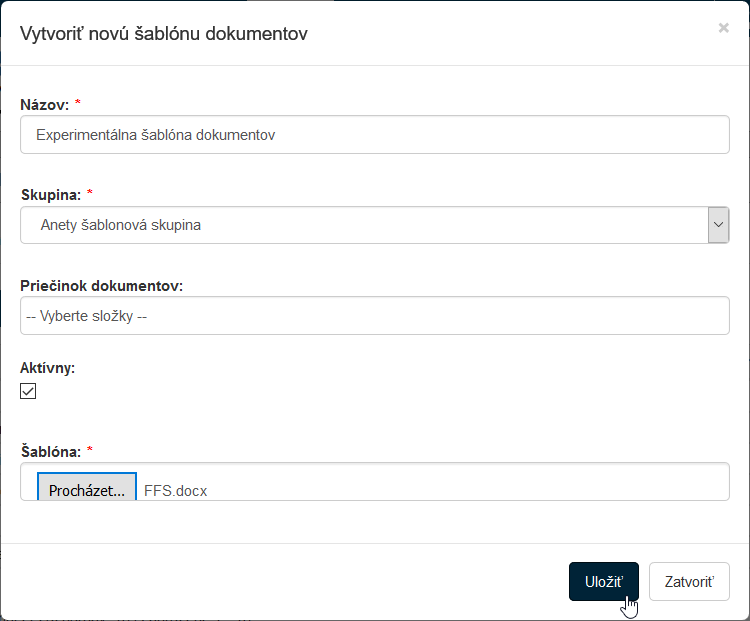
Task: Click the Názov text input field
Action: pyautogui.click(x=374, y=134)
